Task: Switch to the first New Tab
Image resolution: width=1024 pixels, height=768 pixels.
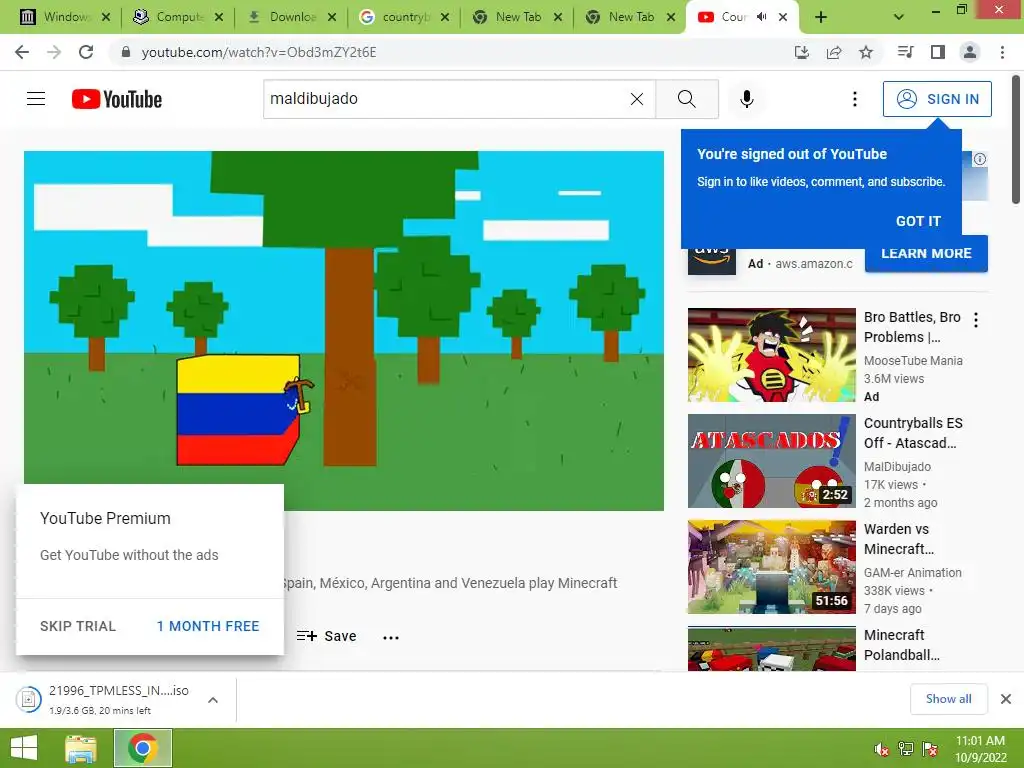Action: pos(517,17)
